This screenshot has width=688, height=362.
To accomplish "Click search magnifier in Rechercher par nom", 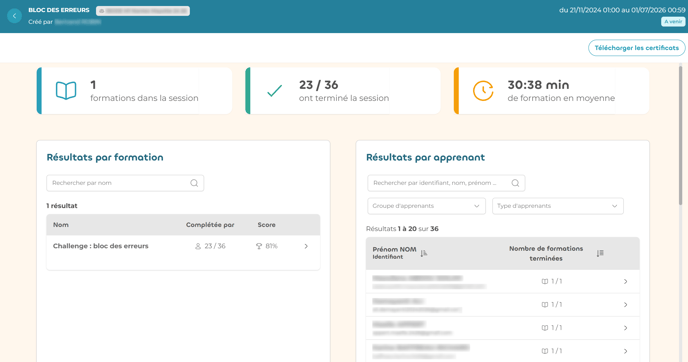I will coord(194,183).
